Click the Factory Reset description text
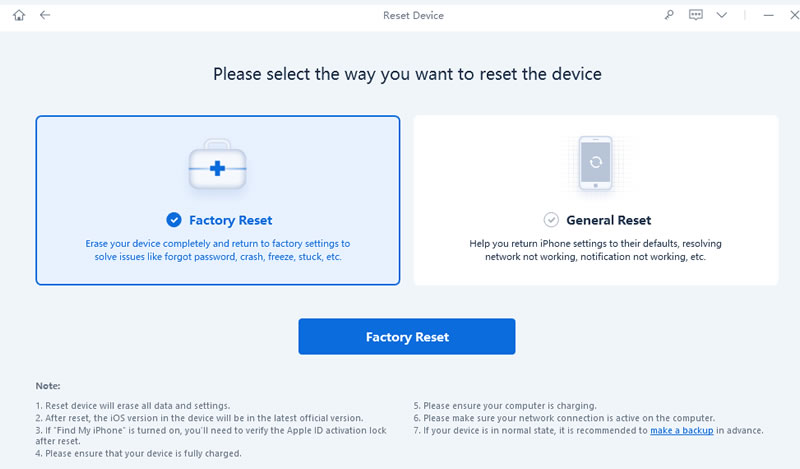The image size is (800, 469). tap(218, 250)
